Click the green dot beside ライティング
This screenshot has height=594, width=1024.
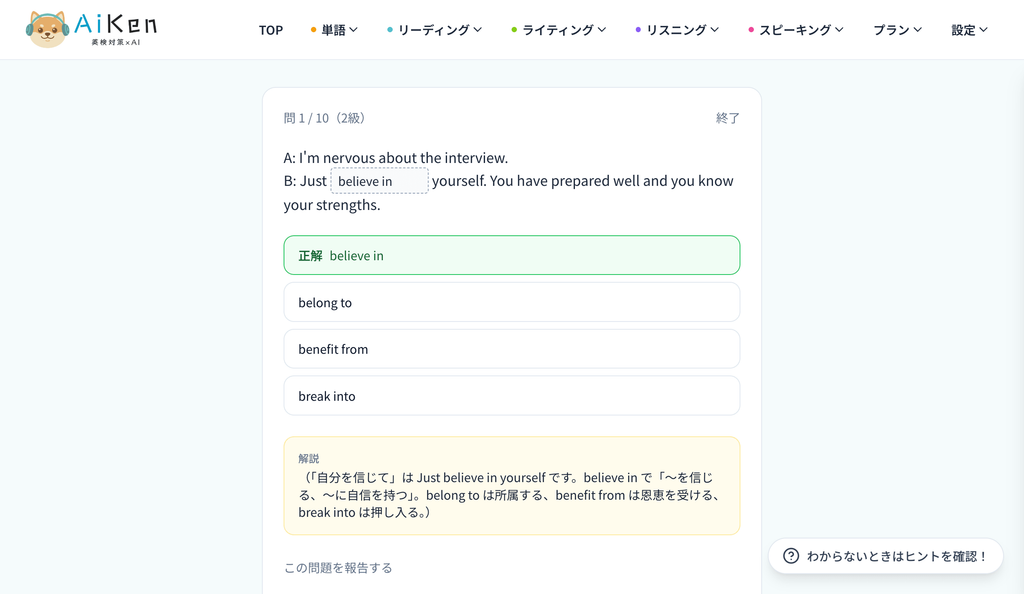click(x=514, y=30)
